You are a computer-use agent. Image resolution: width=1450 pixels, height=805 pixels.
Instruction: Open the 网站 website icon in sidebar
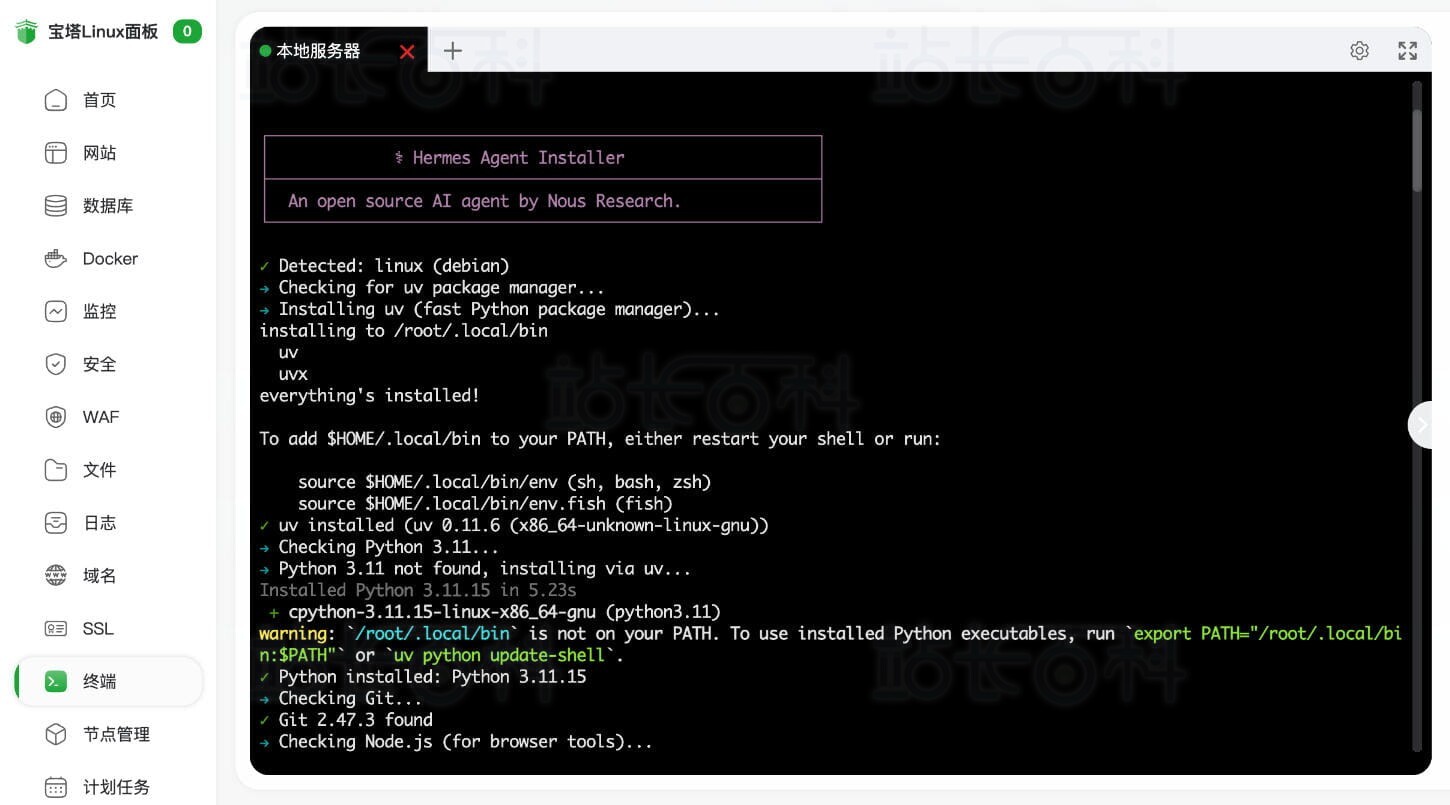(56, 153)
